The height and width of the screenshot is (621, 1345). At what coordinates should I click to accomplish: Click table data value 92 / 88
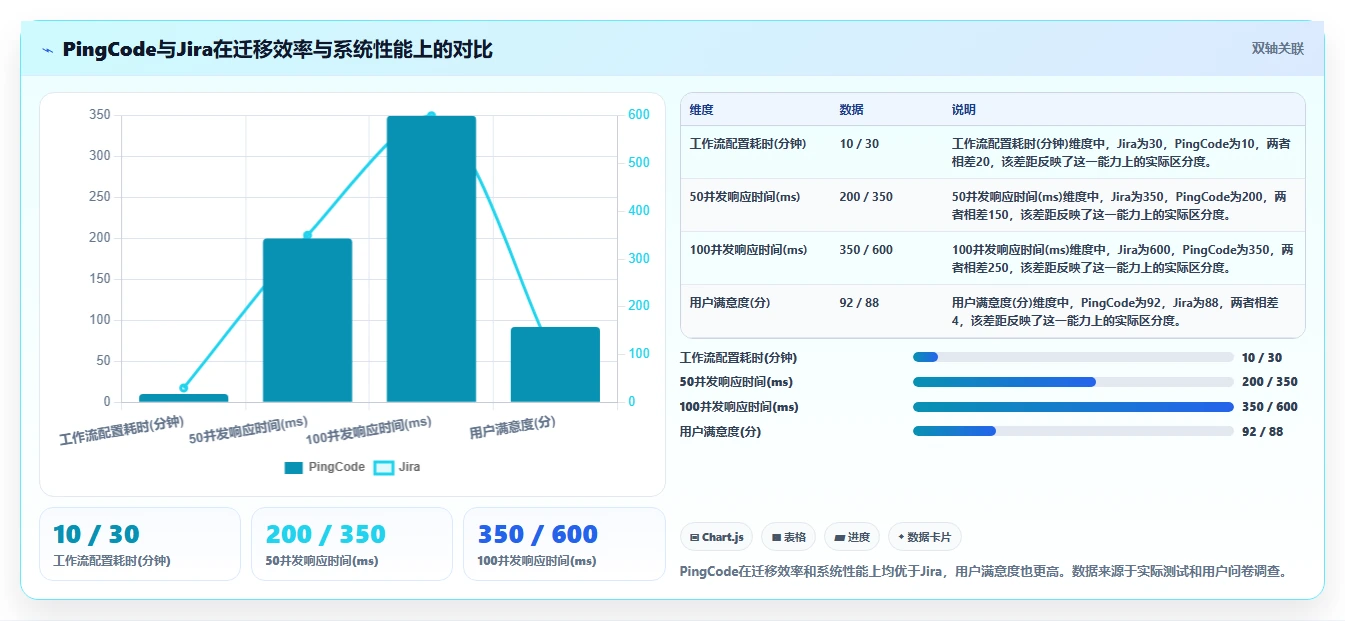click(860, 303)
